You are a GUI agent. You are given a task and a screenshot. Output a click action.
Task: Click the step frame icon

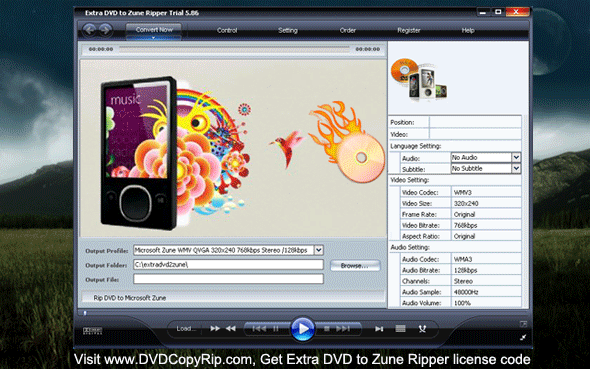point(379,329)
